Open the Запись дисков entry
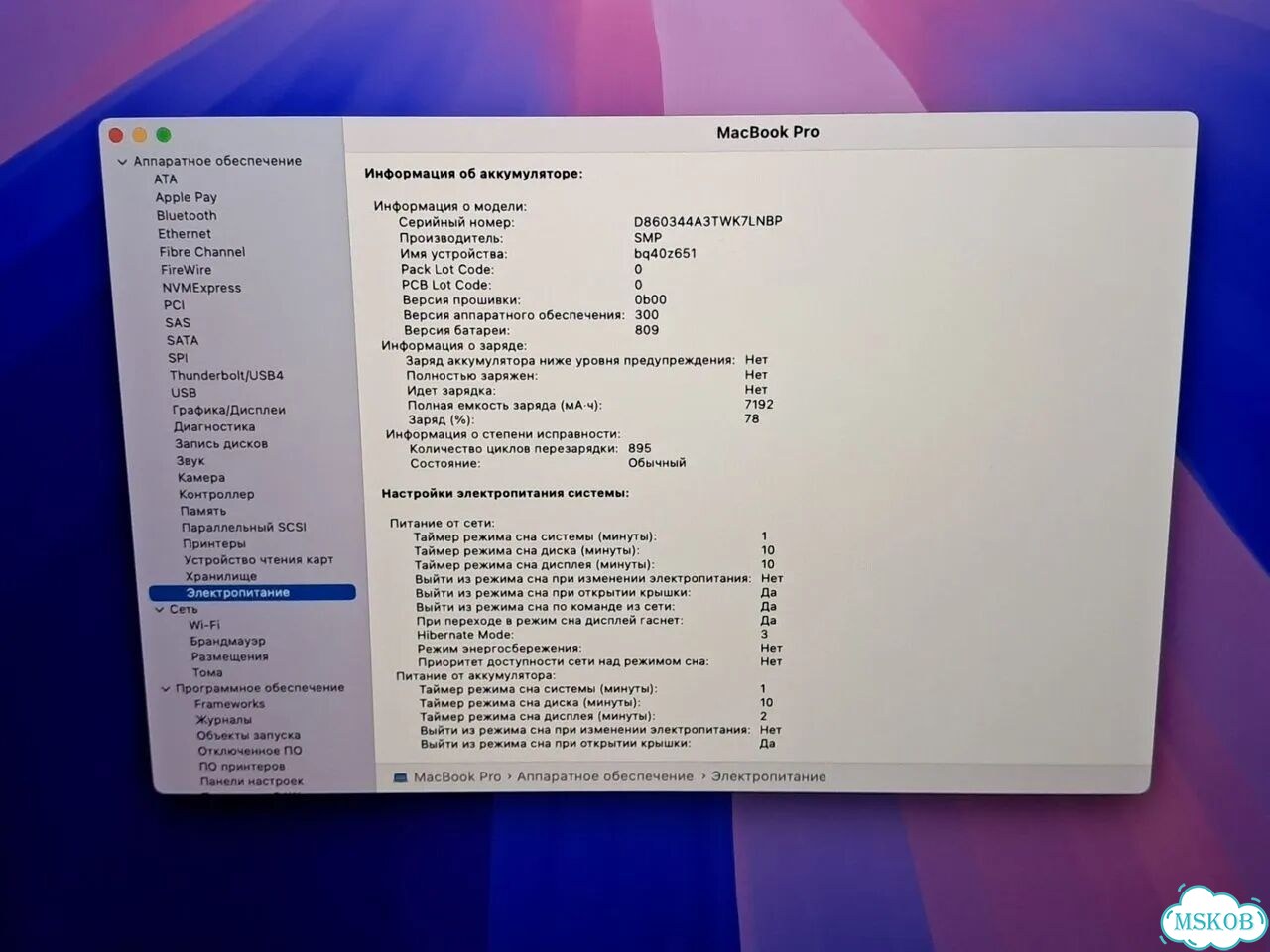The height and width of the screenshot is (952, 1270). coord(221,444)
